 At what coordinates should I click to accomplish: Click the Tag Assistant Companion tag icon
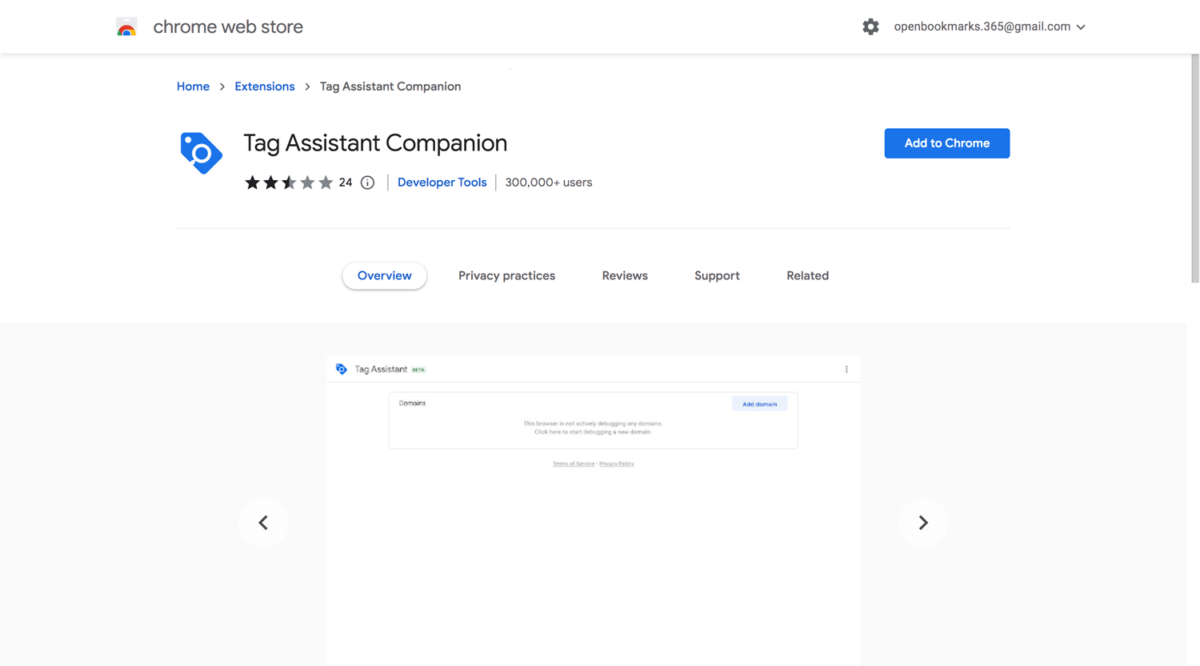pyautogui.click(x=201, y=153)
